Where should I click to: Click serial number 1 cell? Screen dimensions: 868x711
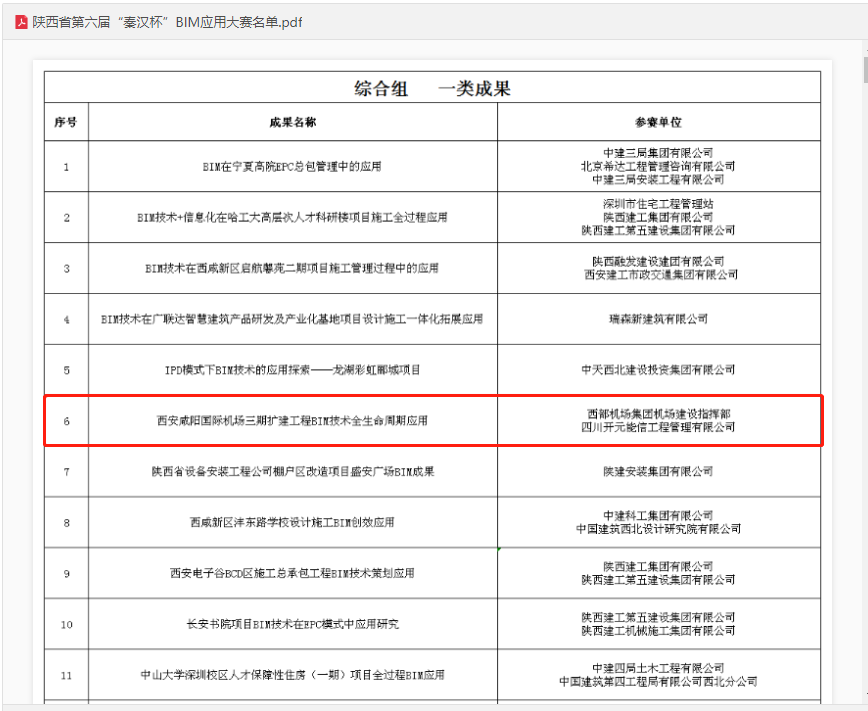coord(66,167)
